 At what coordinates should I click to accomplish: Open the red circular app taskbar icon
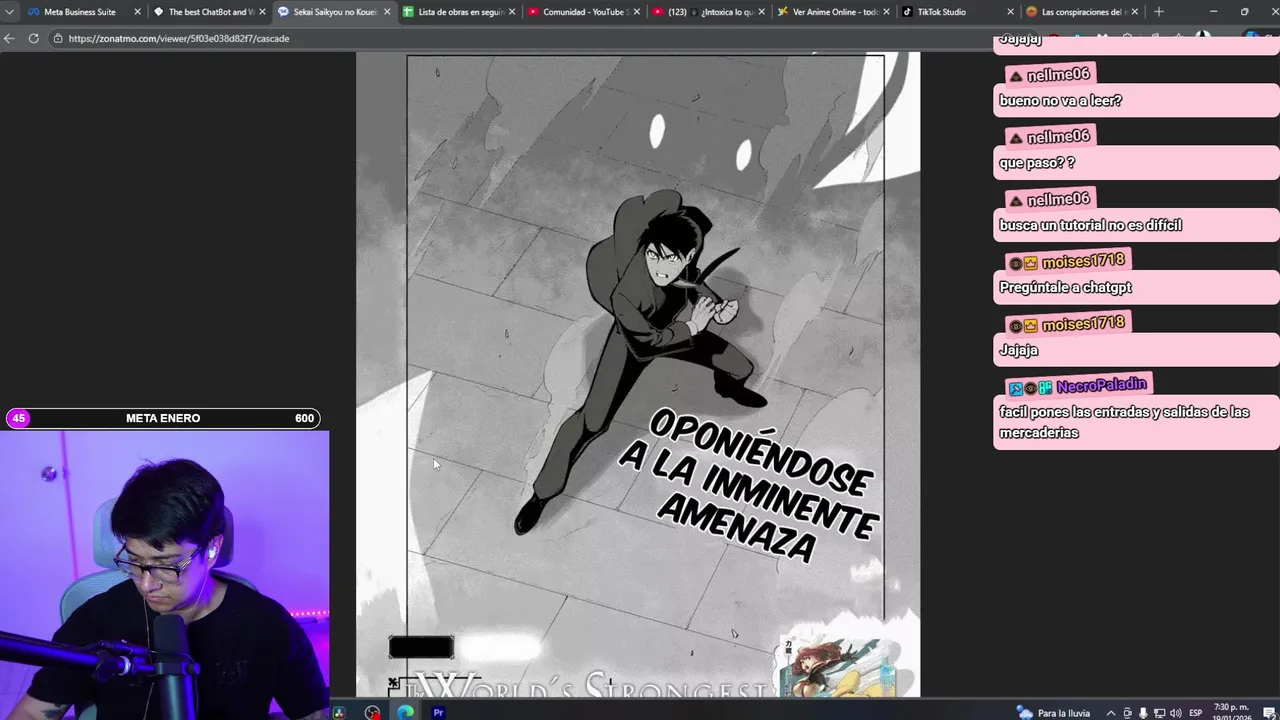372,712
